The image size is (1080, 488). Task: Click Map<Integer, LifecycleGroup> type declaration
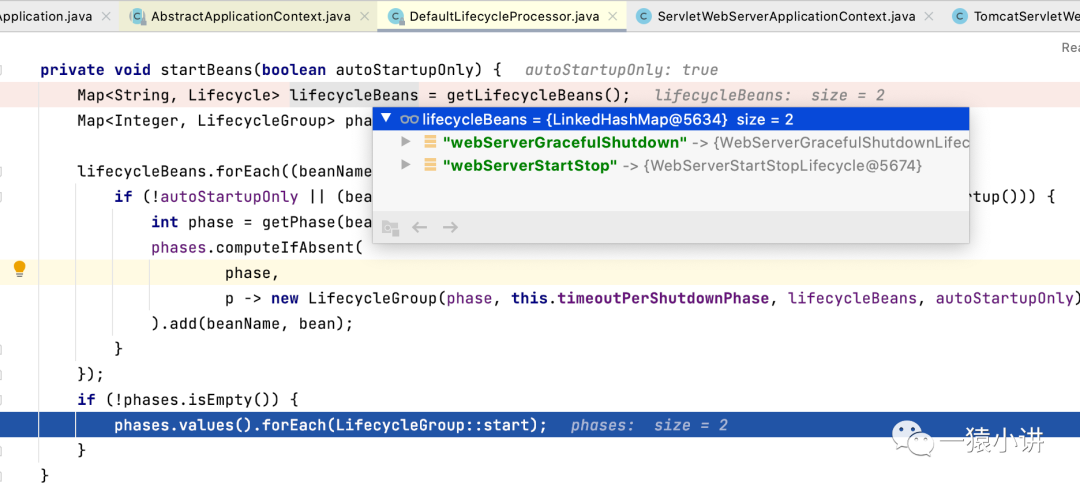(207, 120)
